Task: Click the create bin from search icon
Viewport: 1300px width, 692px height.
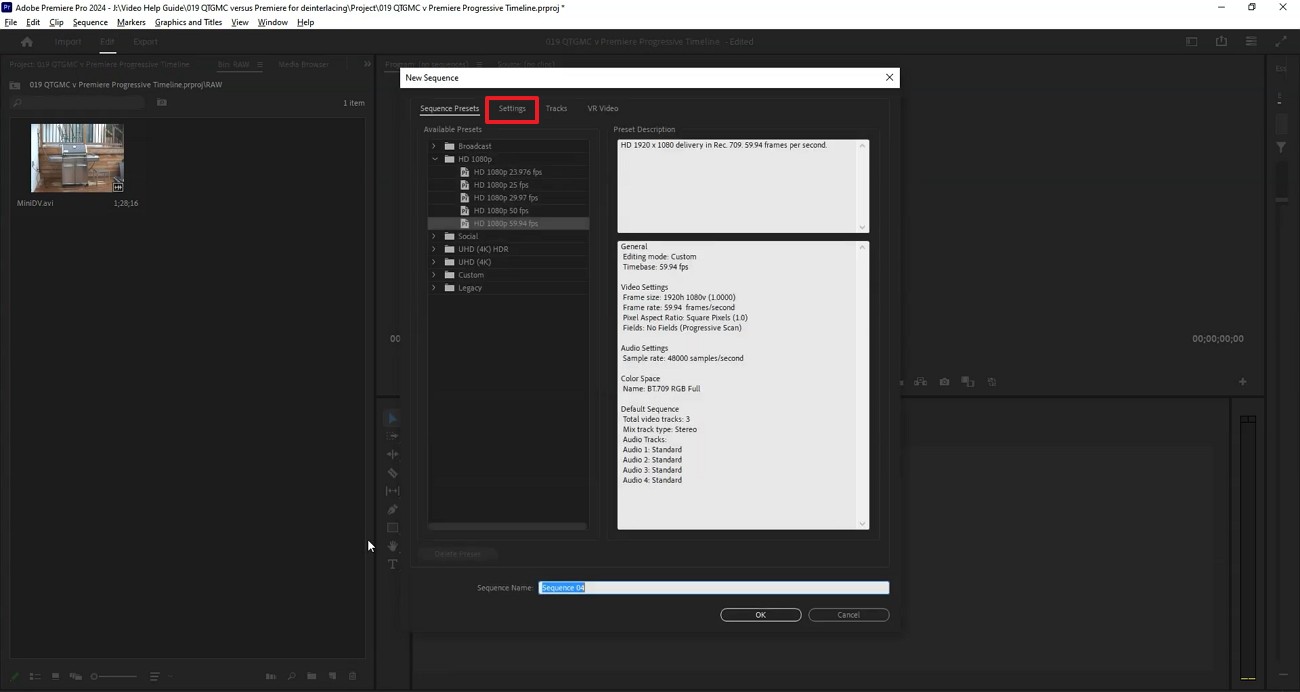Action: click(162, 102)
